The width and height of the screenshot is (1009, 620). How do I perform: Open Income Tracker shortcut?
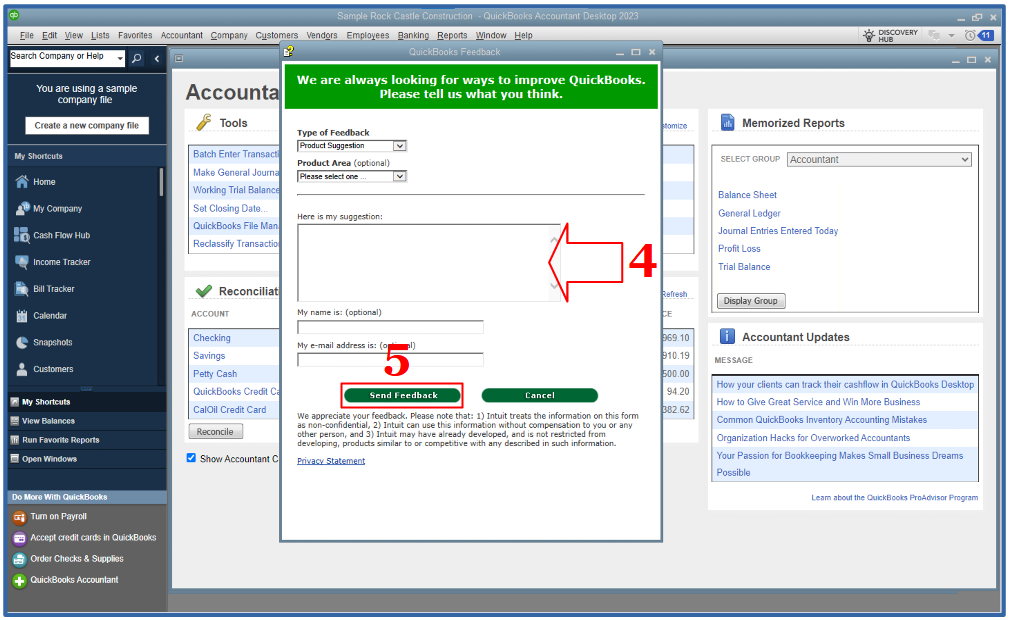click(61, 262)
